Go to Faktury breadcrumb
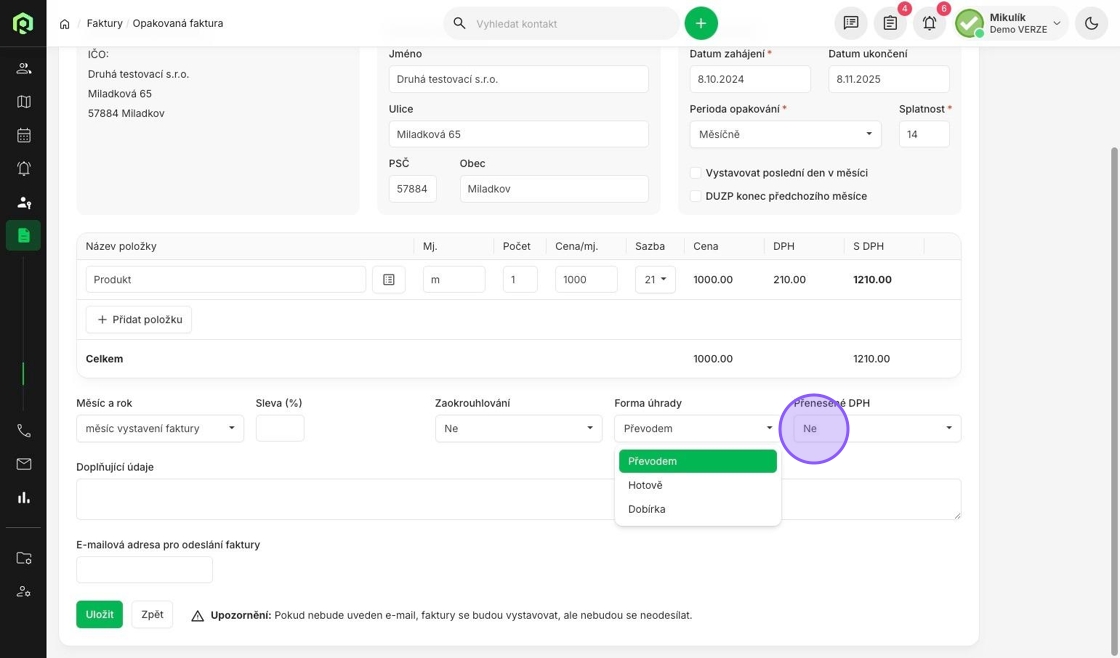The image size is (1120, 658). click(x=104, y=24)
